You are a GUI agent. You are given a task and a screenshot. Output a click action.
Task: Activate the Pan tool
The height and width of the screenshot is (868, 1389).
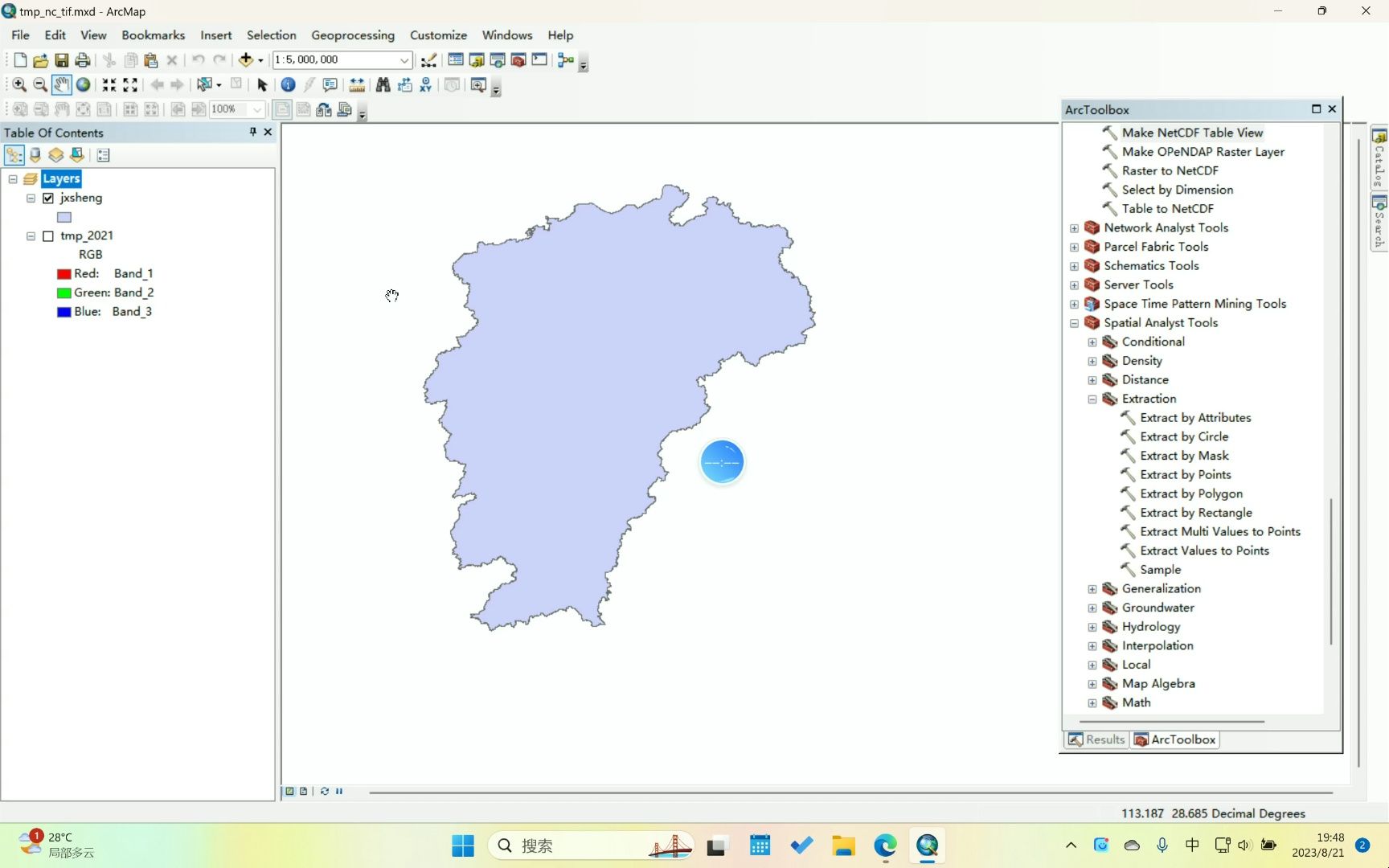point(62,84)
